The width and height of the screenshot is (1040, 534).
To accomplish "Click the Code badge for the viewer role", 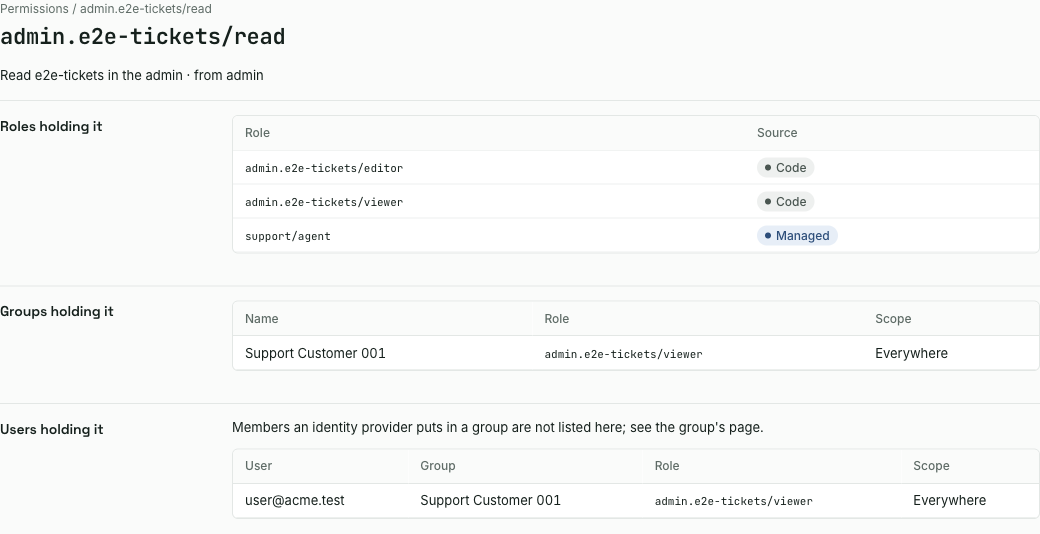I will tap(785, 202).
